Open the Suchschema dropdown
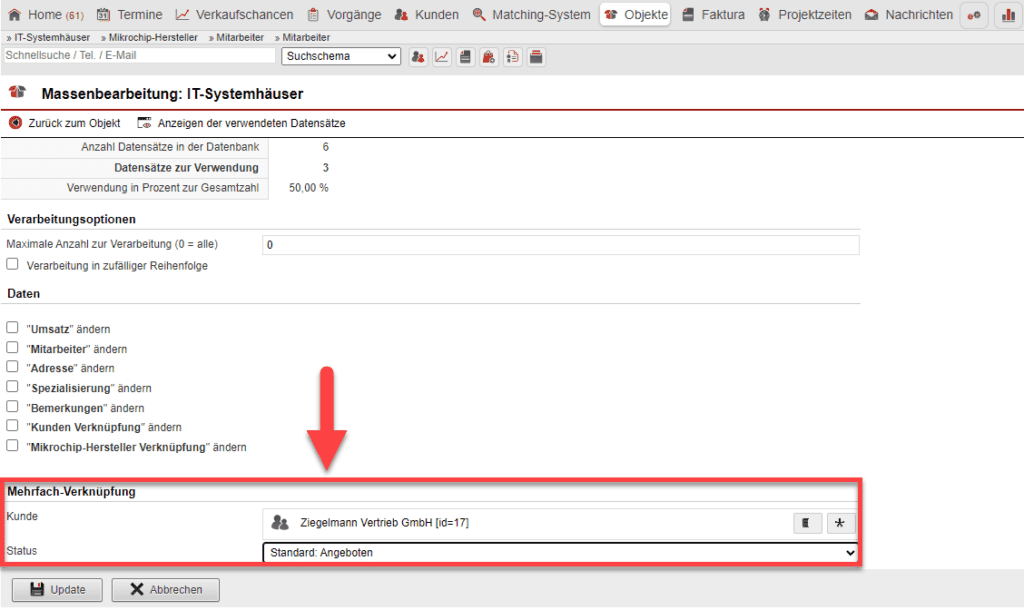Screen dimensions: 1024x610 point(340,57)
